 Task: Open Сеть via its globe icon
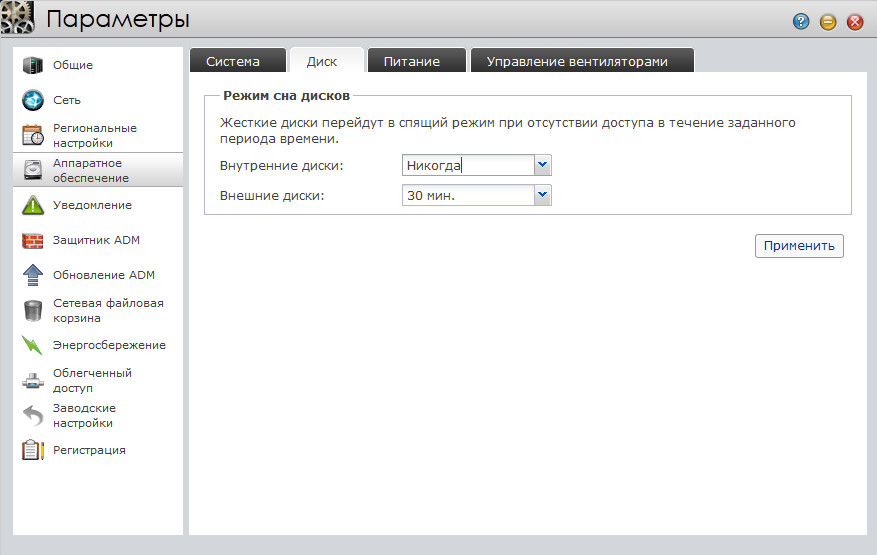pos(33,100)
